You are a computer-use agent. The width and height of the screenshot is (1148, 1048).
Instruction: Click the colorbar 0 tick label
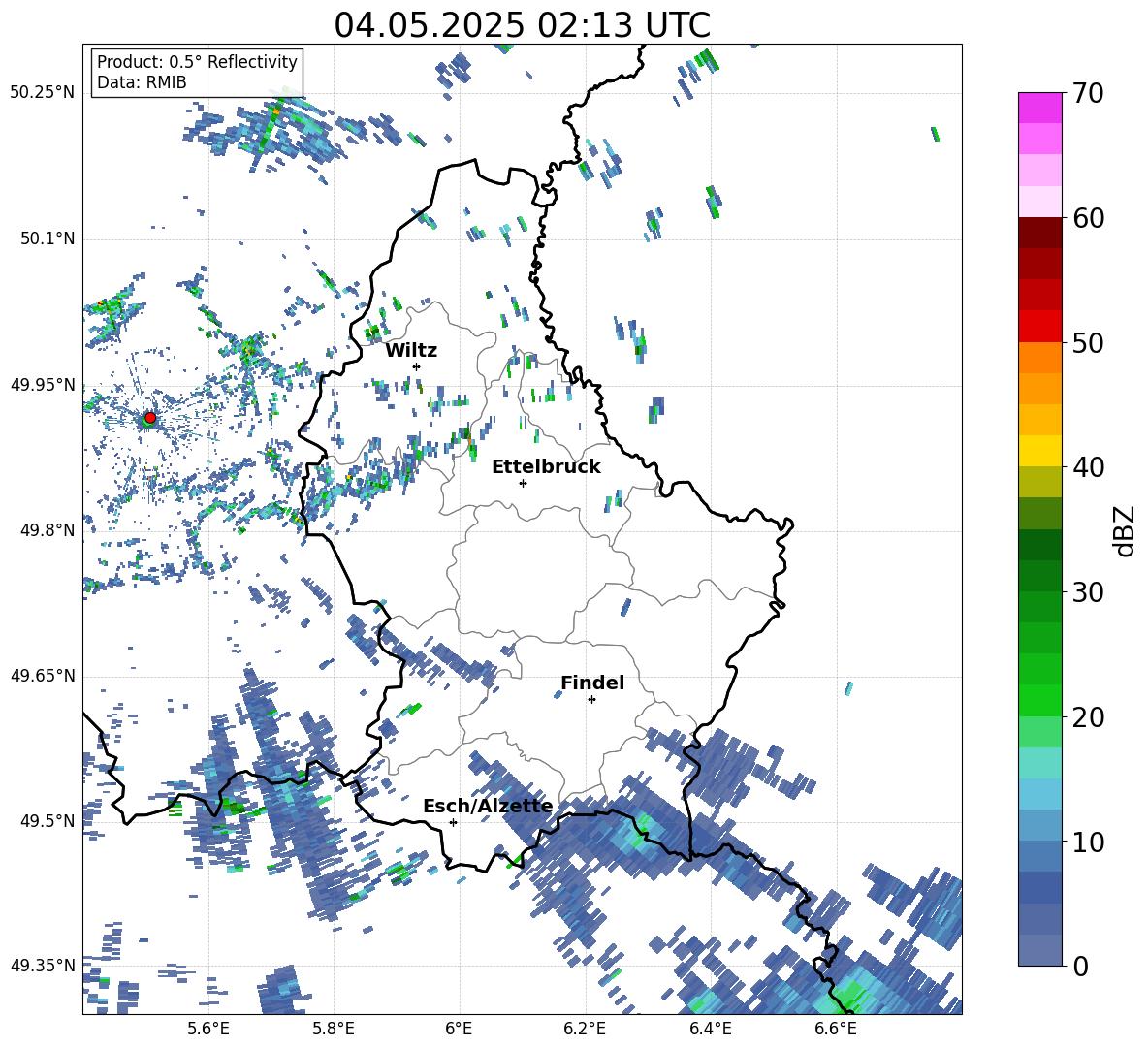click(x=1080, y=967)
